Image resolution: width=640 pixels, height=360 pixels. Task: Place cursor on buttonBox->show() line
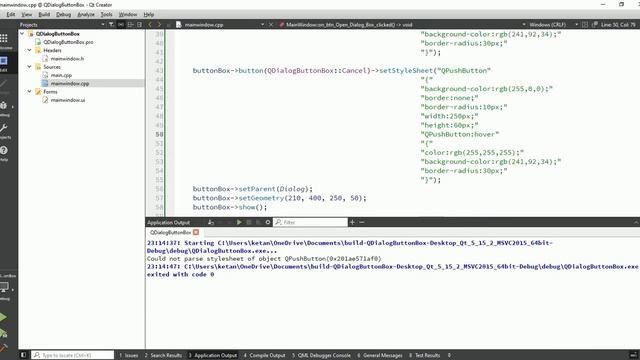tap(230, 207)
